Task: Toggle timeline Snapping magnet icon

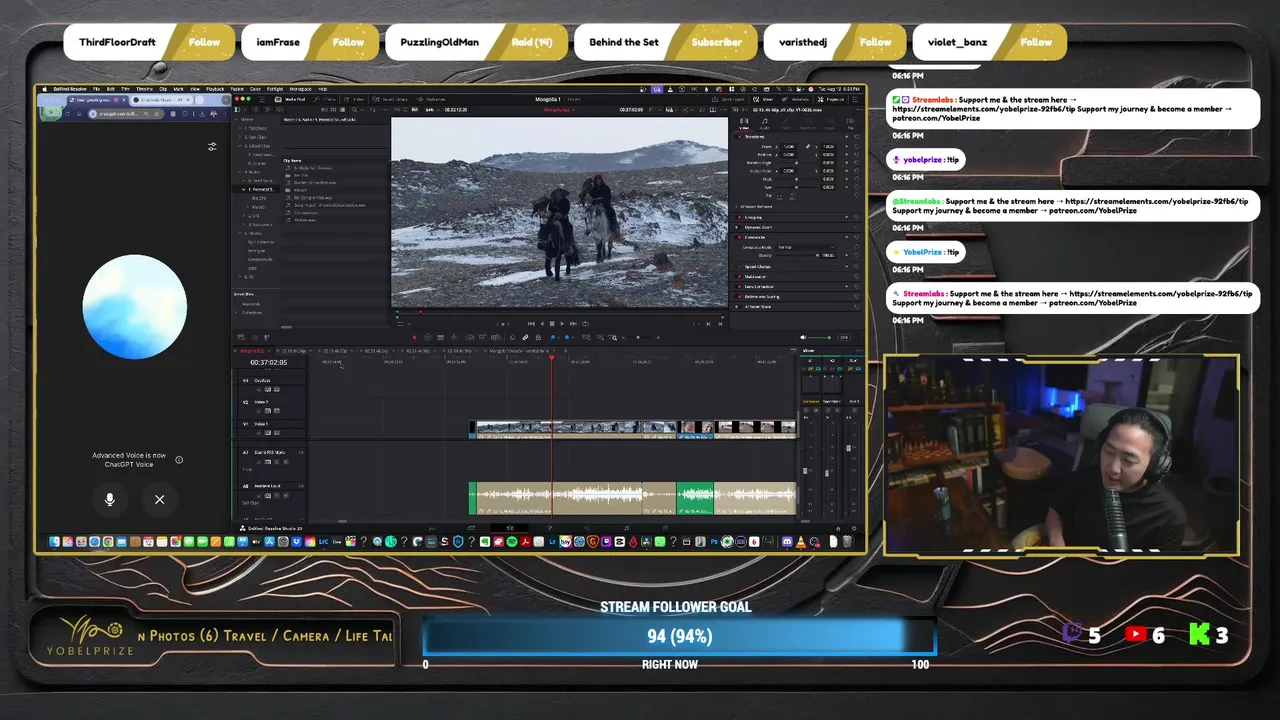Action: point(513,337)
